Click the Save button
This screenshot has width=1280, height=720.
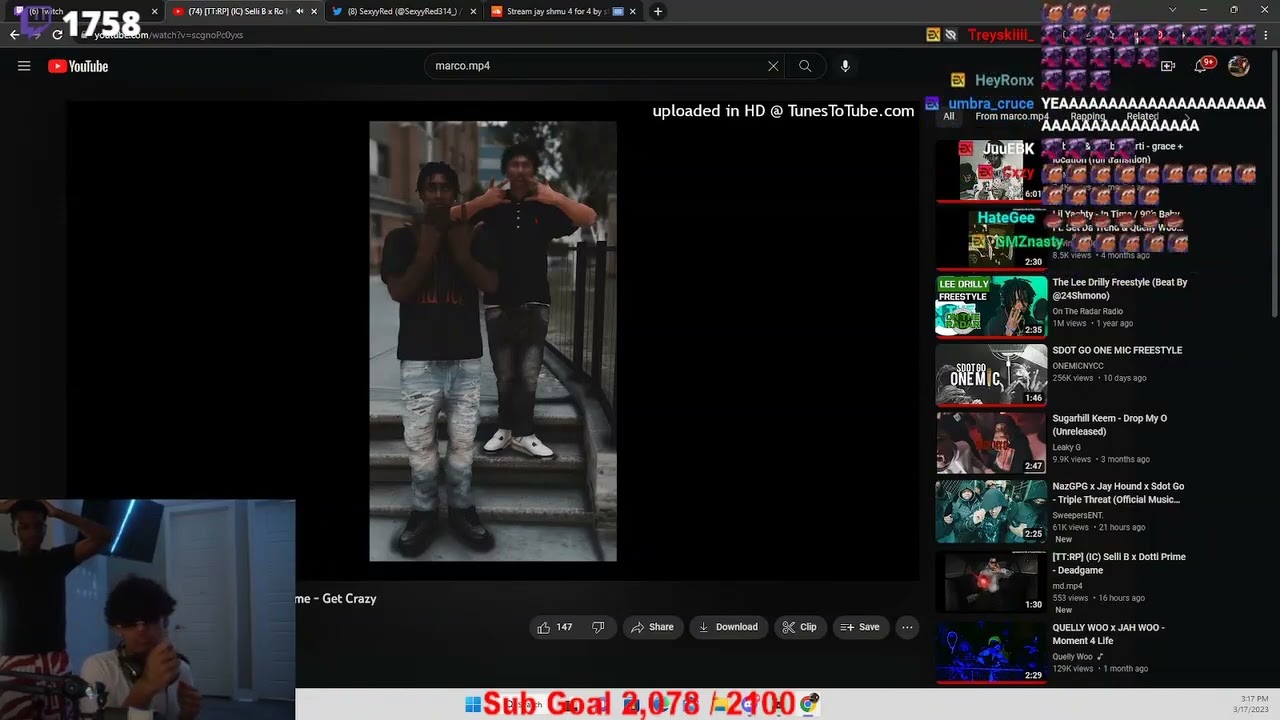860,627
